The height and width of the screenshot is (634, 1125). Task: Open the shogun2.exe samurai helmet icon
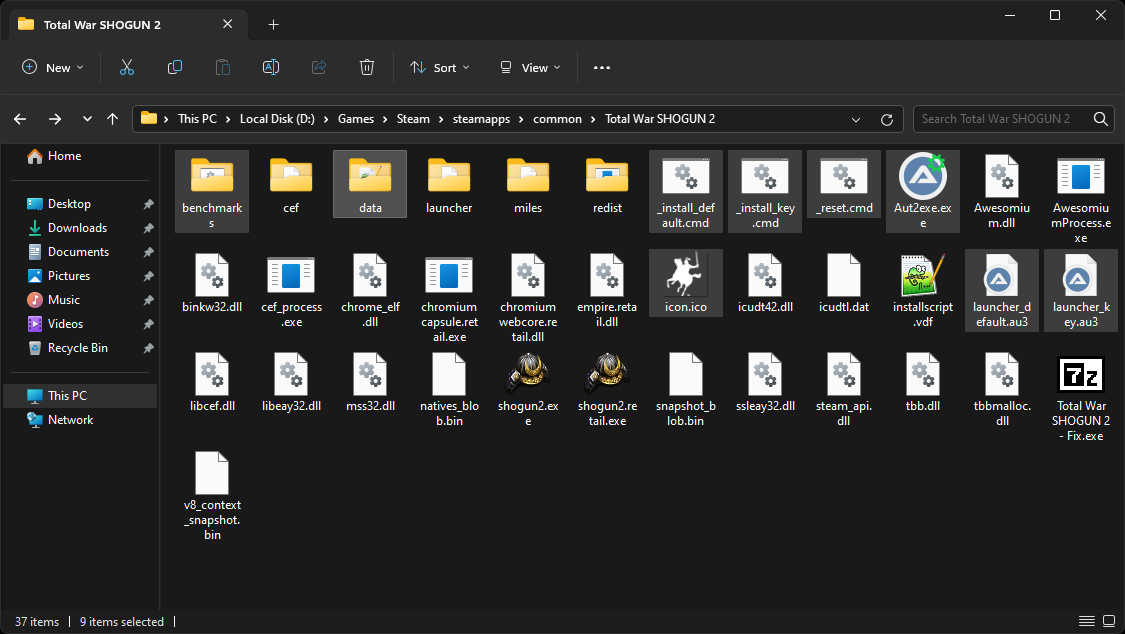click(x=528, y=374)
